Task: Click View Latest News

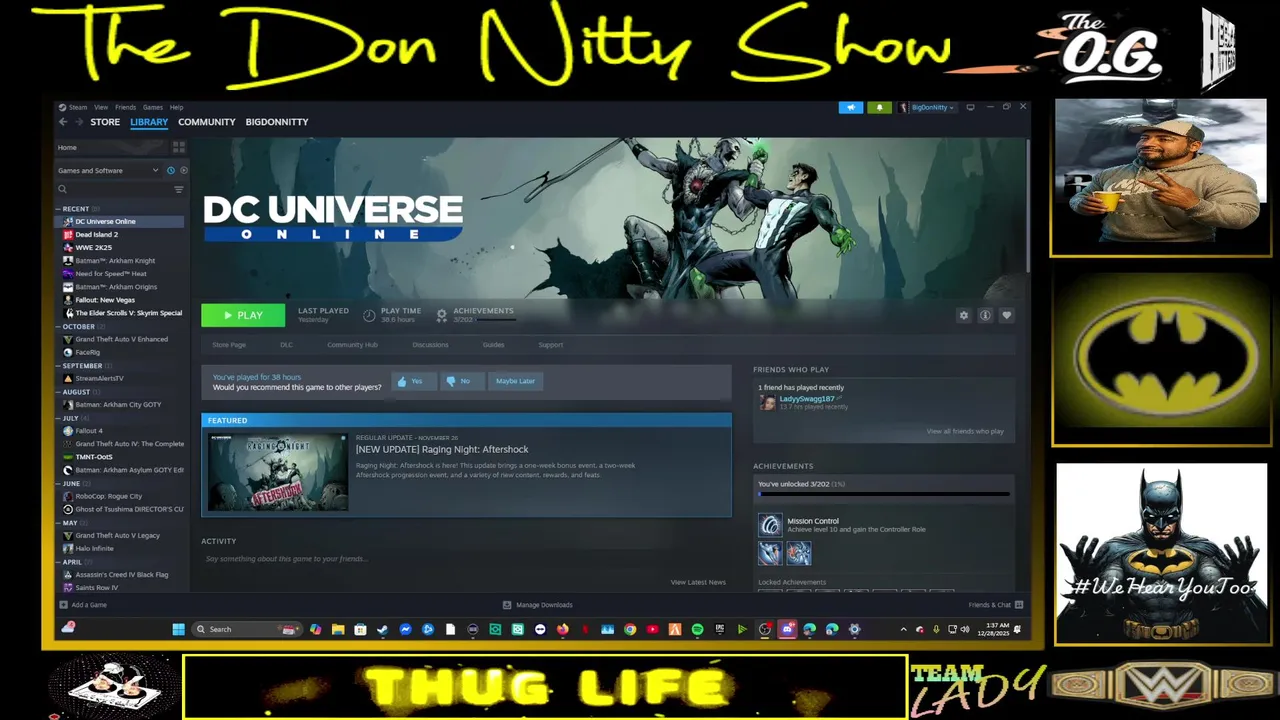Action: 698,582
